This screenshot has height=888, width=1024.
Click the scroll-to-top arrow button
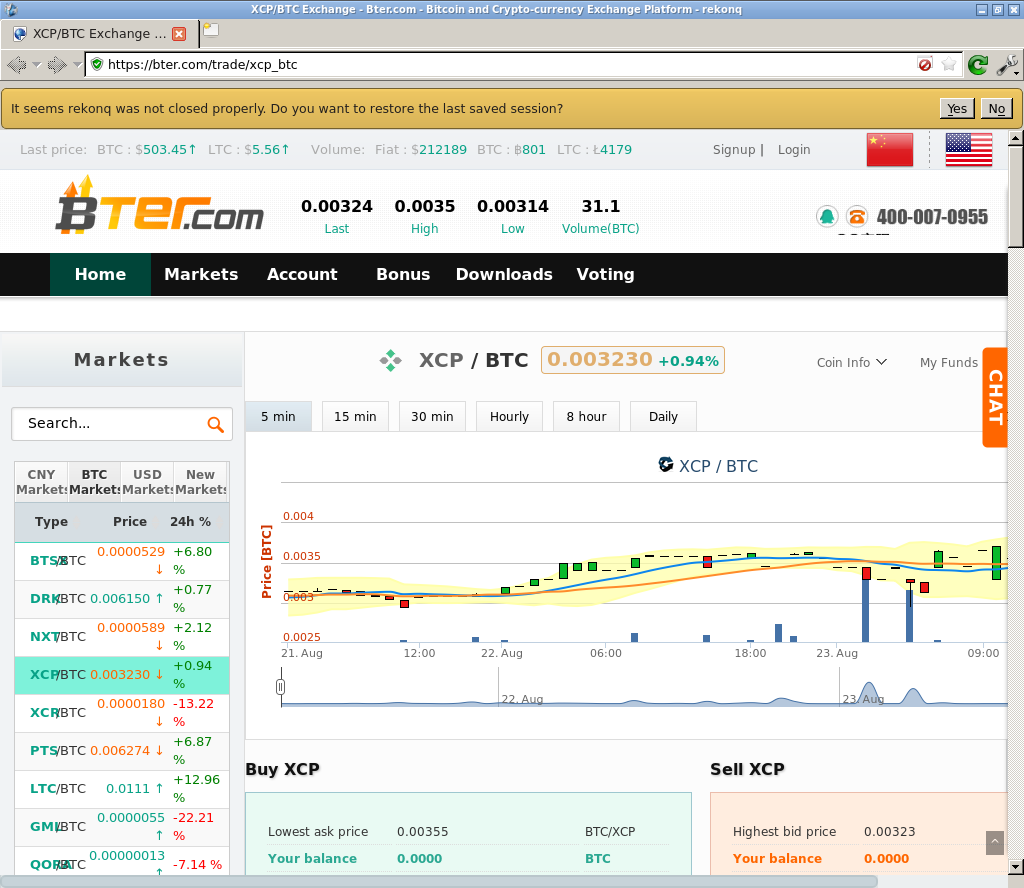[x=995, y=842]
